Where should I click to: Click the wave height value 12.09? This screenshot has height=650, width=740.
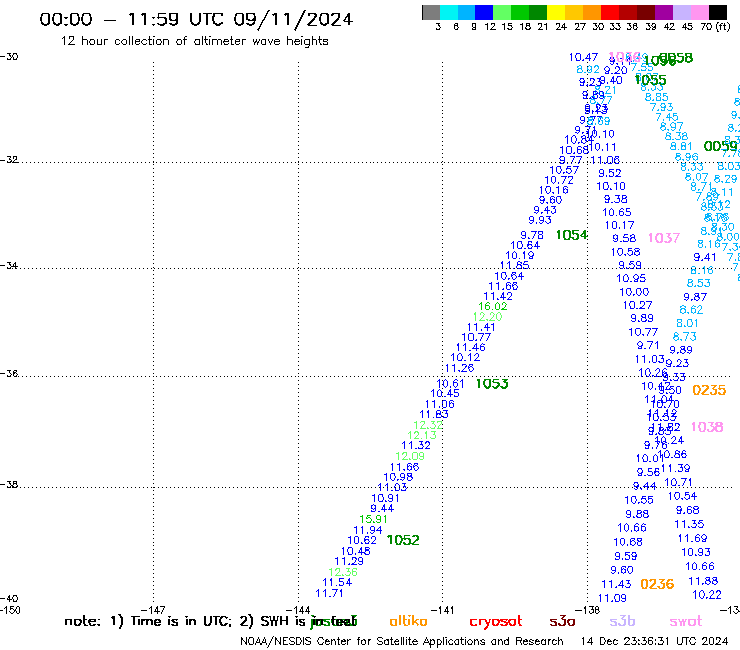410,456
